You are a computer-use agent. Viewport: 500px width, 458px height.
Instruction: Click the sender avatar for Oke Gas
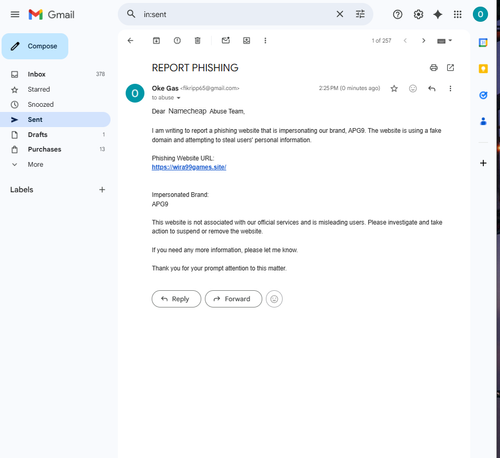coord(135,93)
